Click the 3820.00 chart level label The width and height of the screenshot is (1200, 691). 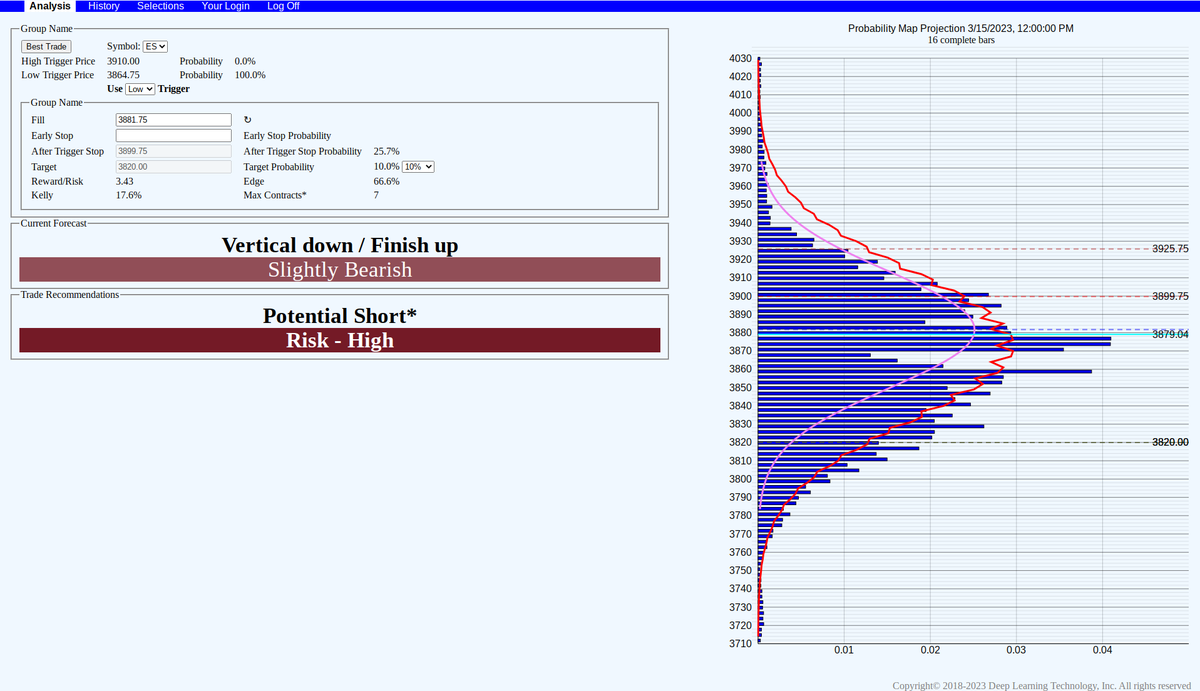pyautogui.click(x=1170, y=442)
